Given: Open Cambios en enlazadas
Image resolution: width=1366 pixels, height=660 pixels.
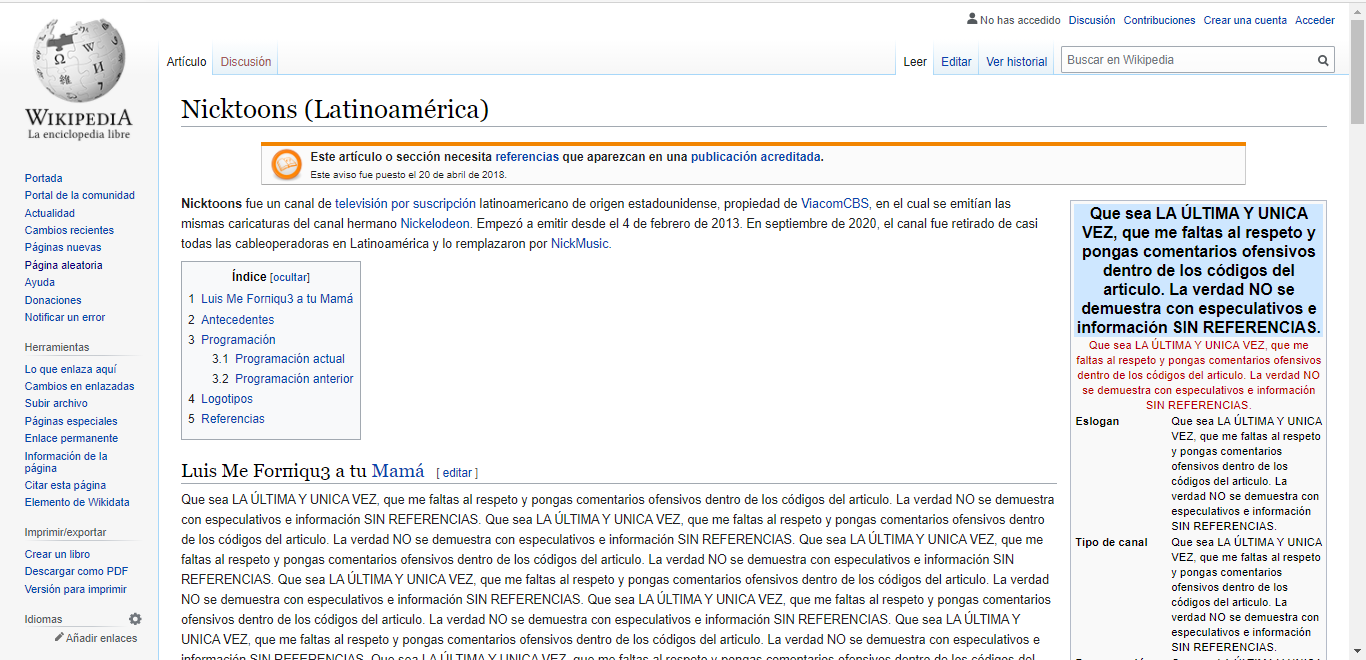Looking at the screenshot, I should click(x=80, y=386).
